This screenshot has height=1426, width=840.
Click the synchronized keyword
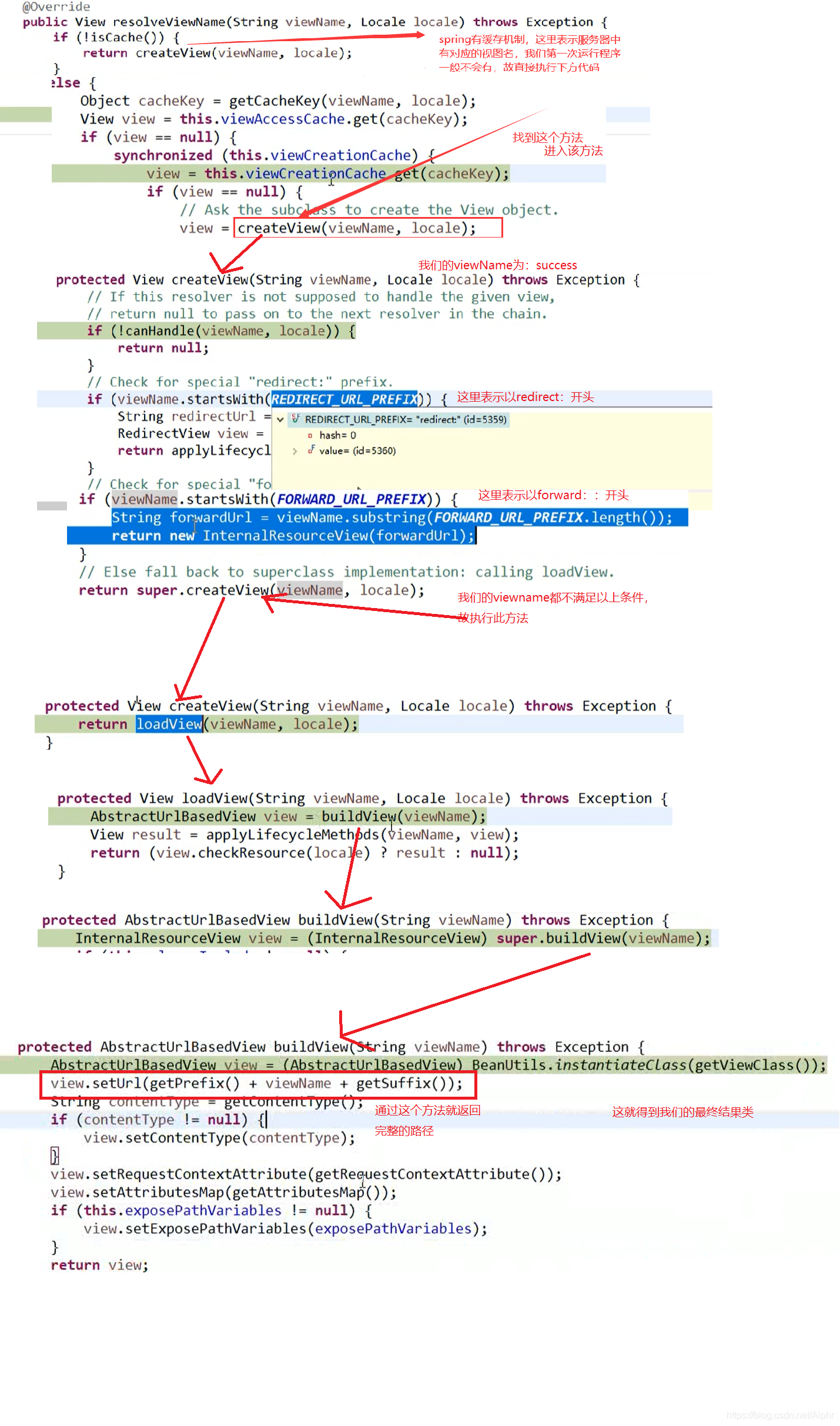click(x=163, y=156)
